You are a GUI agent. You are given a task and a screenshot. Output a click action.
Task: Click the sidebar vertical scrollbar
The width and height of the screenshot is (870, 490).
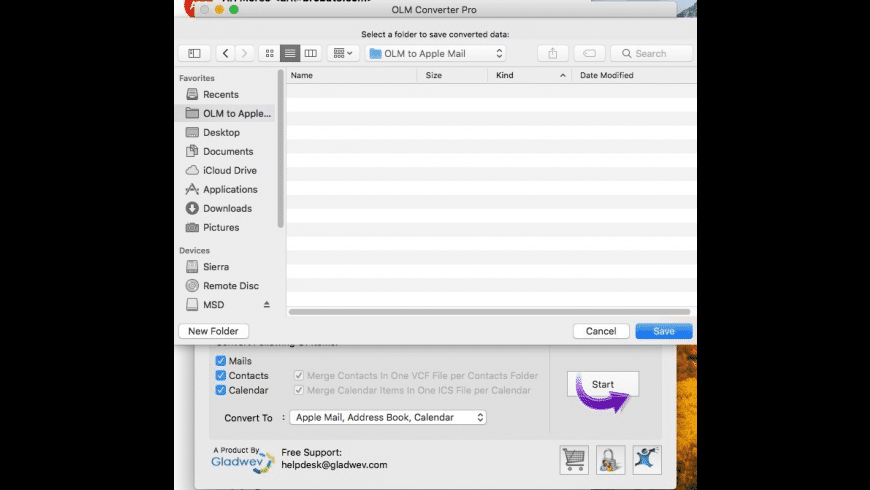point(280,149)
